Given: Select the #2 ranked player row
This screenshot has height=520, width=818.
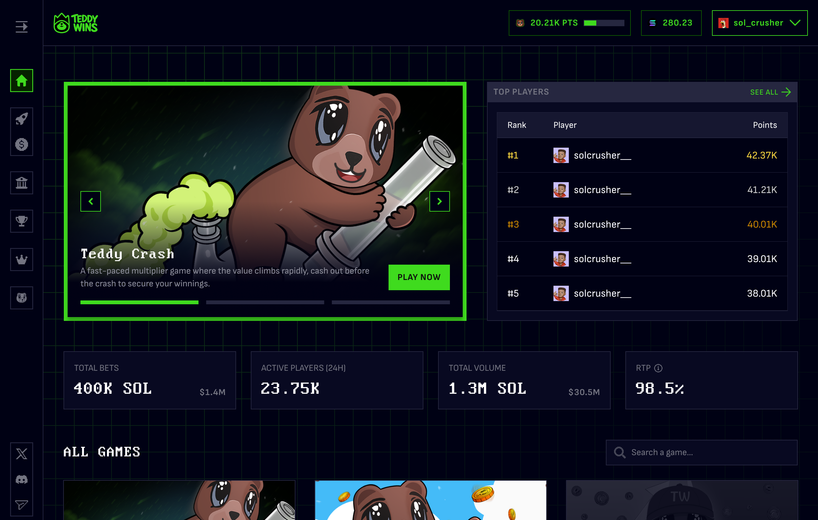Looking at the screenshot, I should click(x=642, y=190).
